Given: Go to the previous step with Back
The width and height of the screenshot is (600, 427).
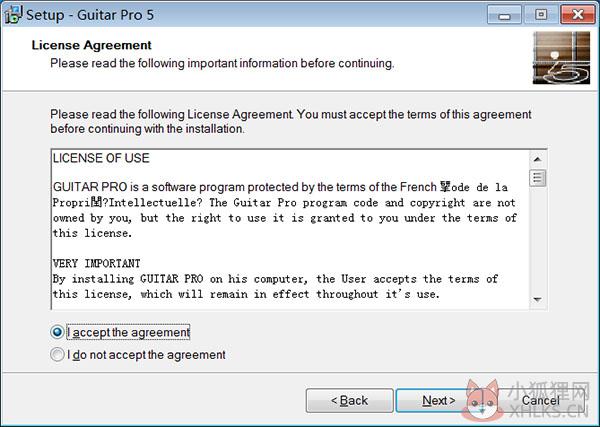Looking at the screenshot, I should tap(349, 401).
